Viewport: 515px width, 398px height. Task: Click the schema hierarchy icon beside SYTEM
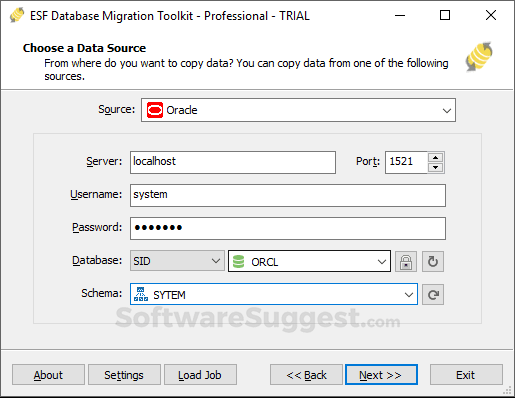pos(141,294)
